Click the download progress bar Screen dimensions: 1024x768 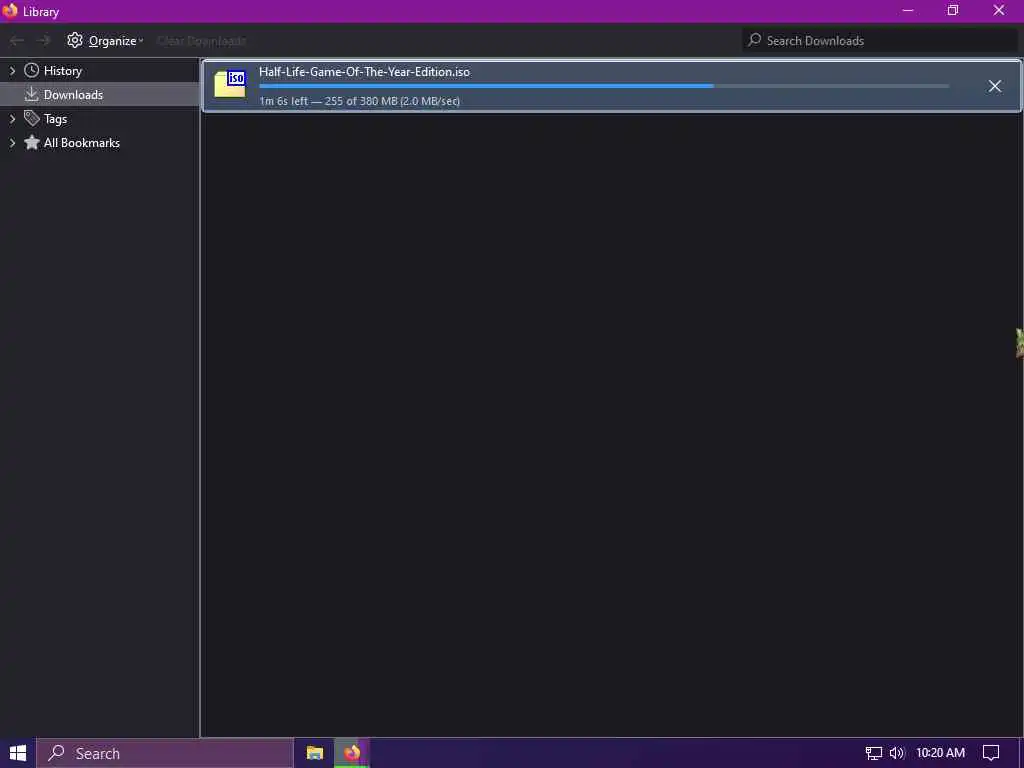(x=604, y=86)
